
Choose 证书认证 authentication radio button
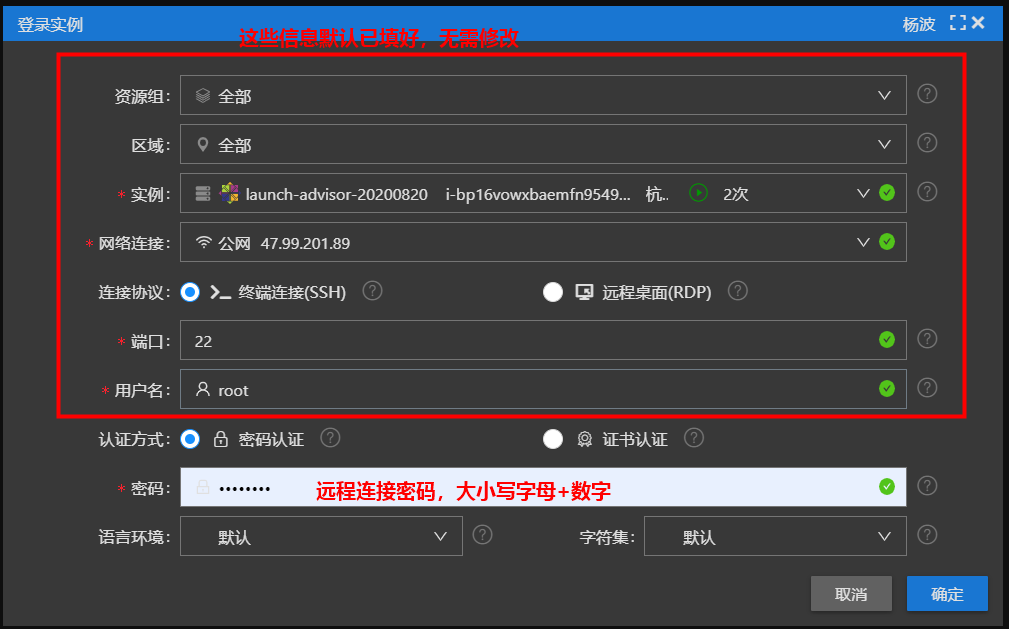point(553,439)
